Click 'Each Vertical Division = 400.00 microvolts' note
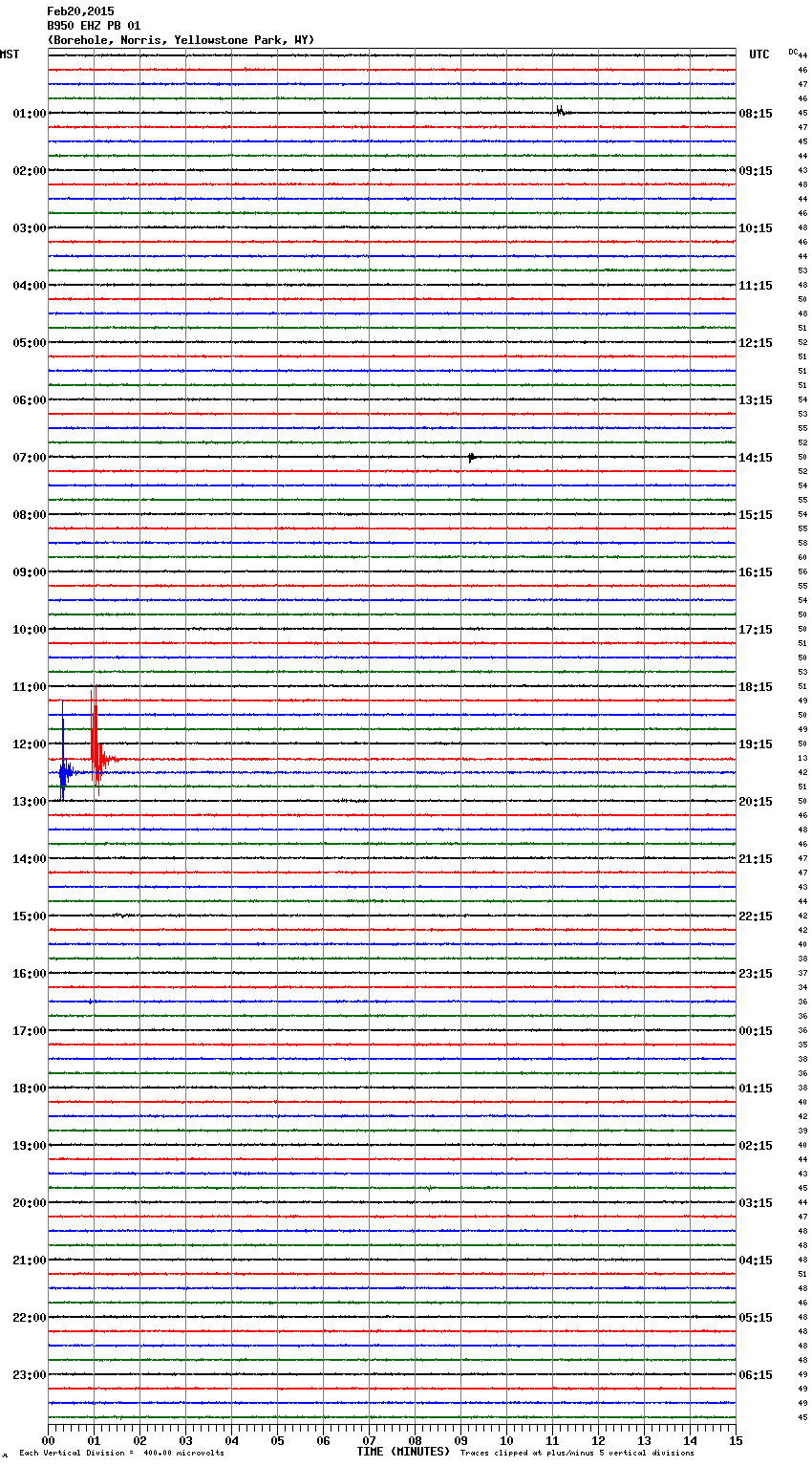This screenshot has height=1466, width=812. coord(121,1454)
